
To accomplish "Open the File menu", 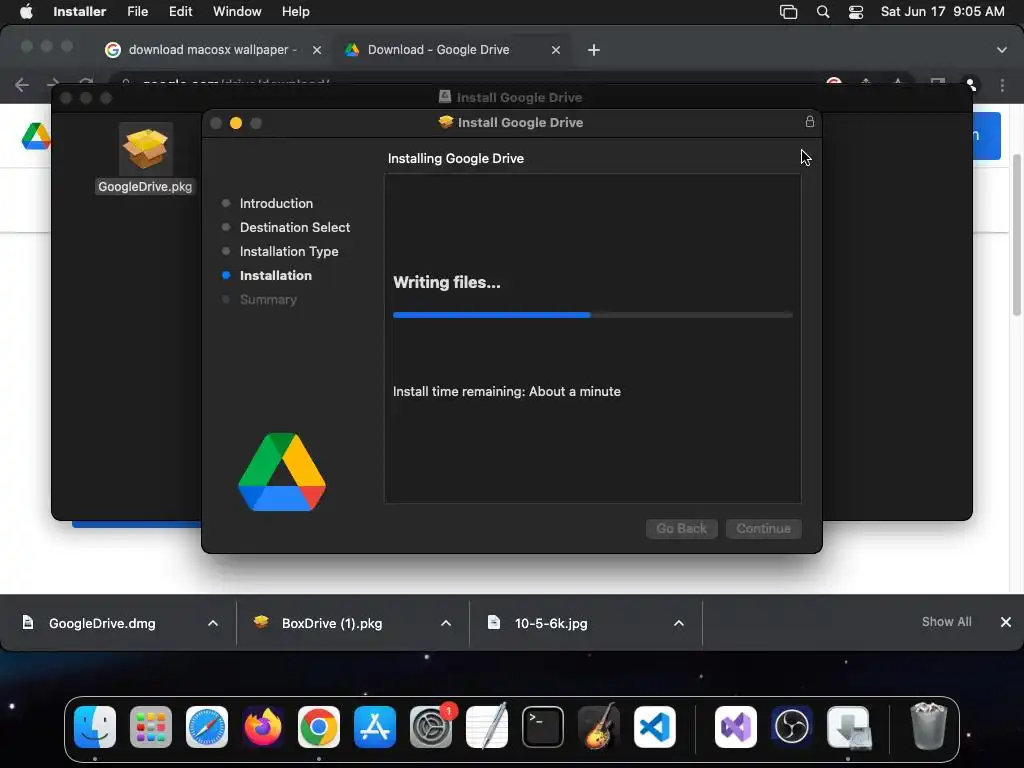I will (x=137, y=12).
